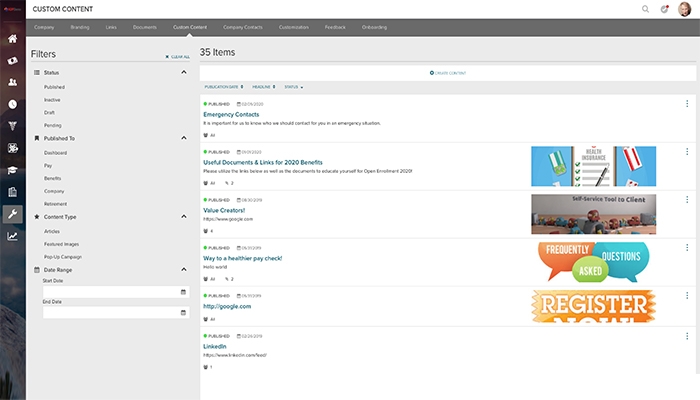700x400 pixels.
Task: Click the Frequently Asked Questions thumbnail
Action: tap(594, 262)
